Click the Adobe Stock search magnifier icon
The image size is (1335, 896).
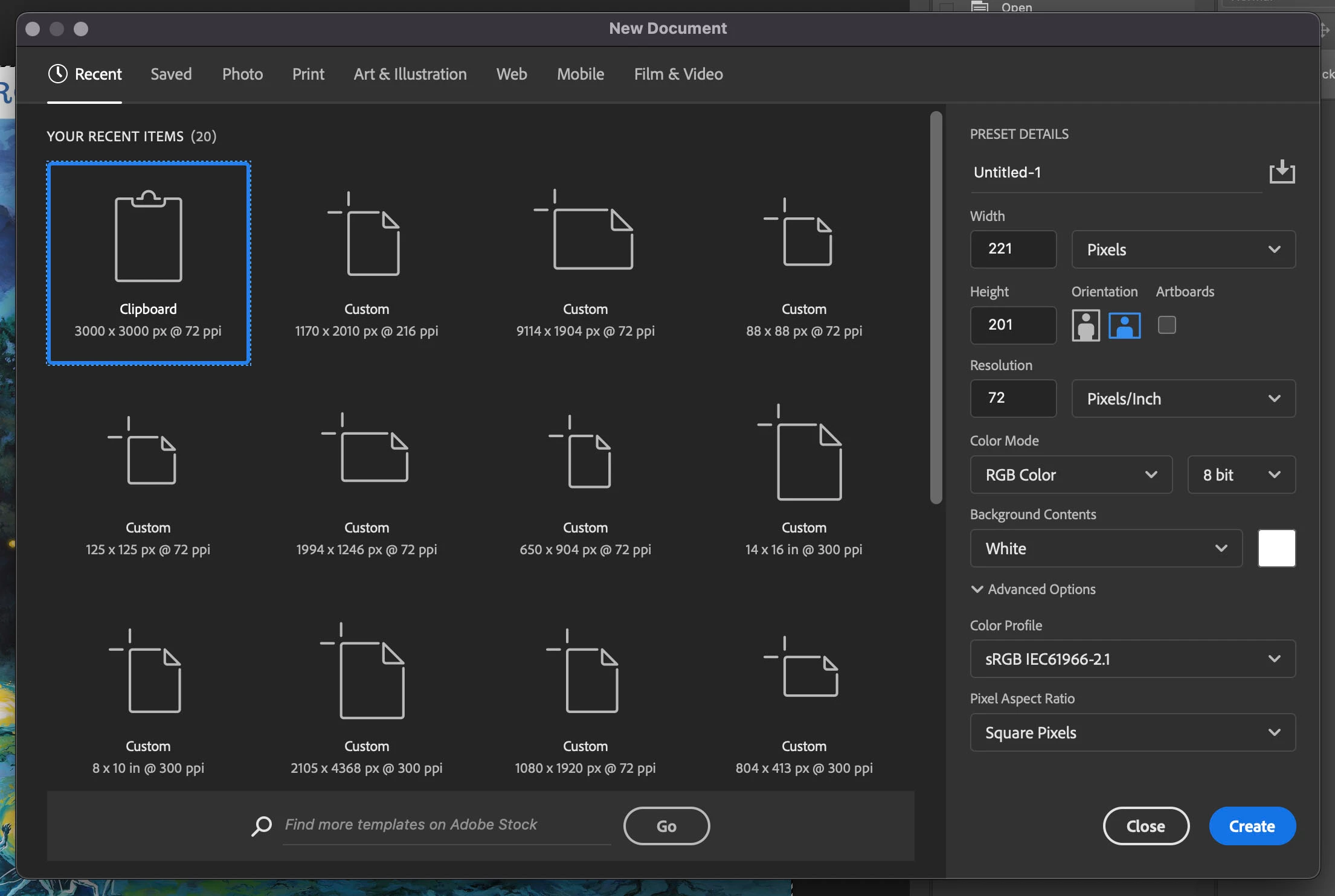(x=262, y=825)
